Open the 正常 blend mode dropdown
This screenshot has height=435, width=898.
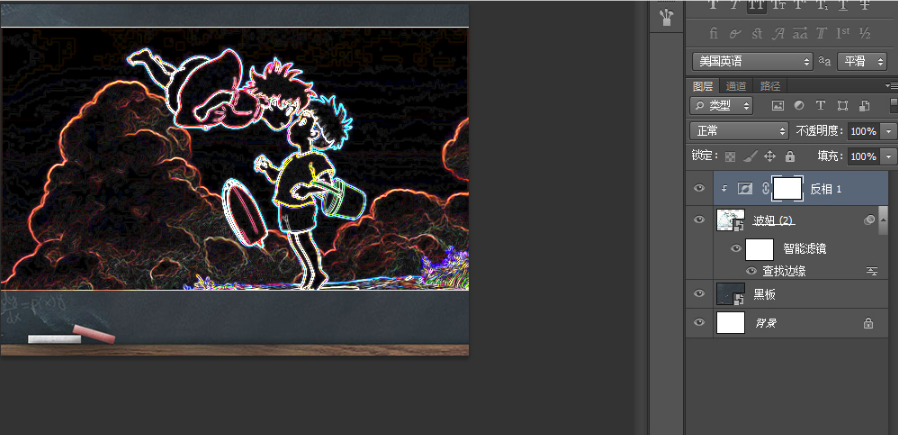click(x=739, y=131)
